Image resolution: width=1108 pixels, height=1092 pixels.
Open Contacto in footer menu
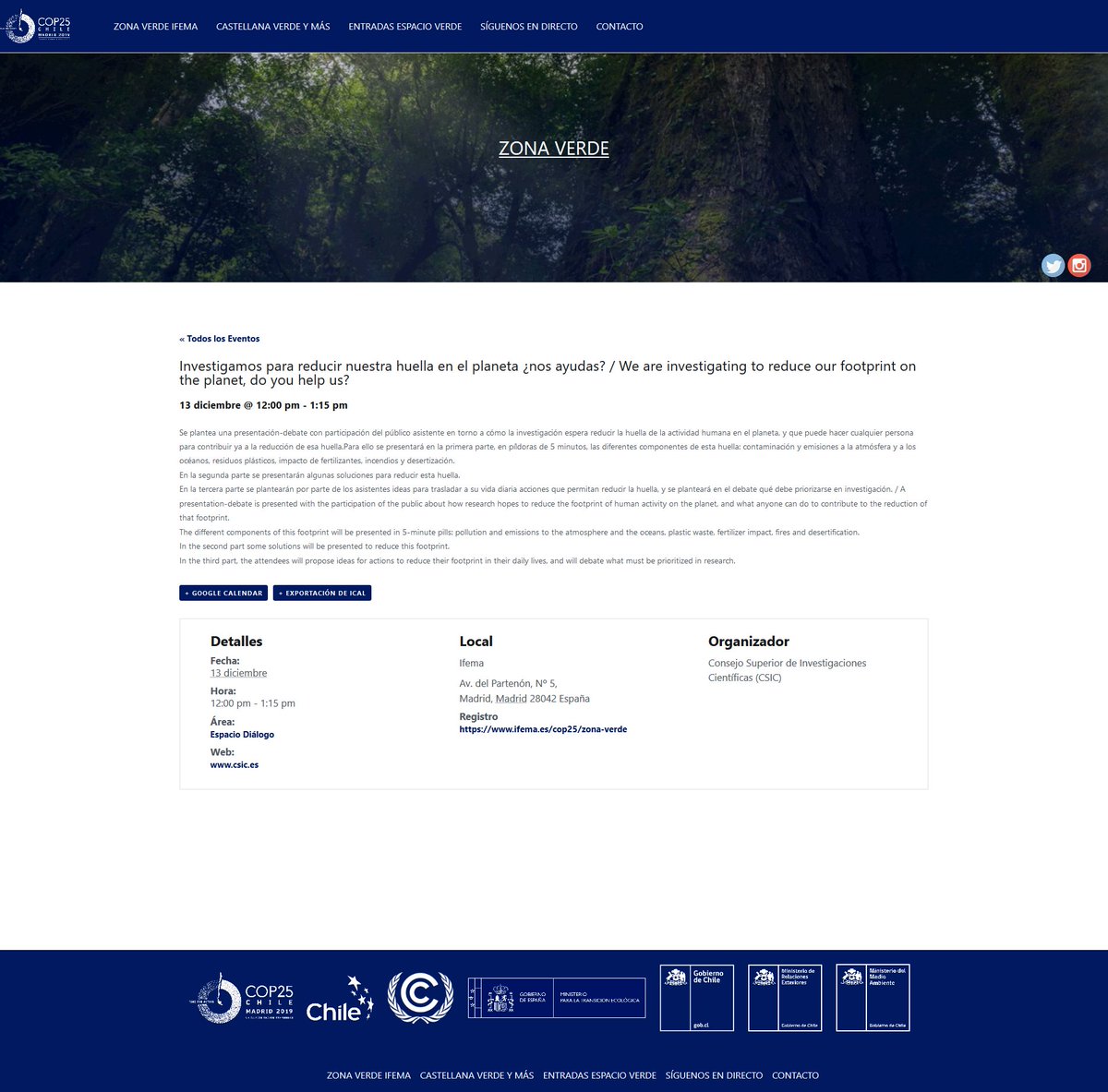pyautogui.click(x=795, y=1075)
